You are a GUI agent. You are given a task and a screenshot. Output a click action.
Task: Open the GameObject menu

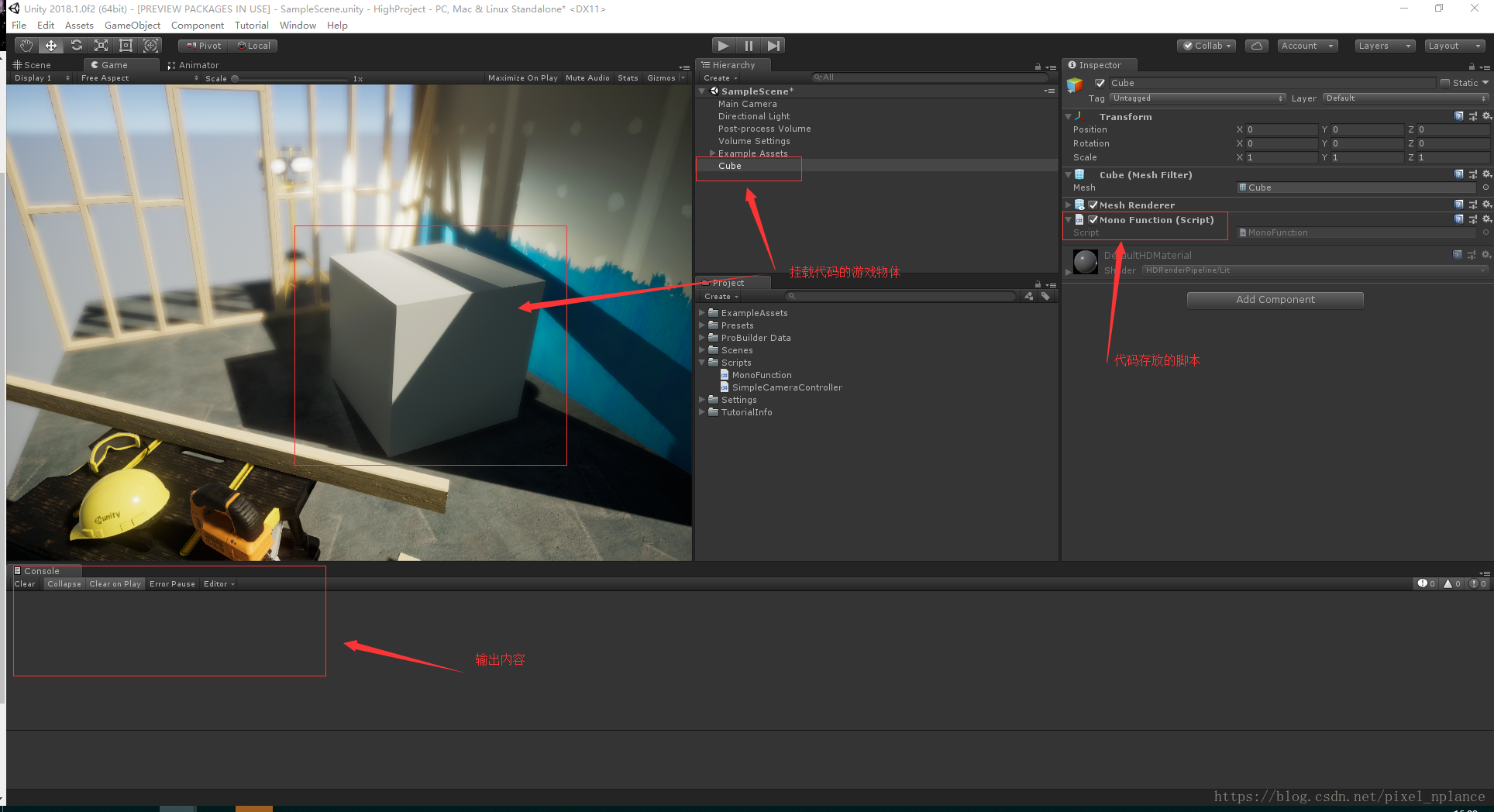pos(133,26)
